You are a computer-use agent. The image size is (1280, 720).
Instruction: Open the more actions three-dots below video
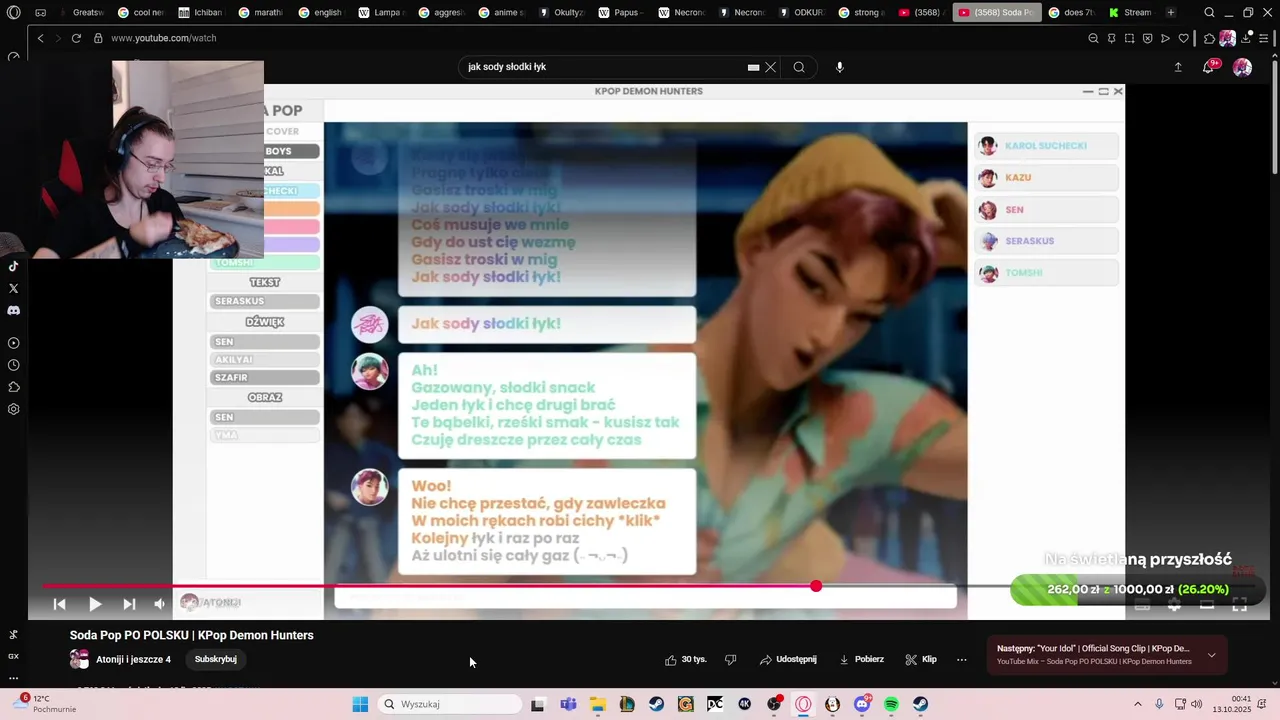tap(962, 660)
